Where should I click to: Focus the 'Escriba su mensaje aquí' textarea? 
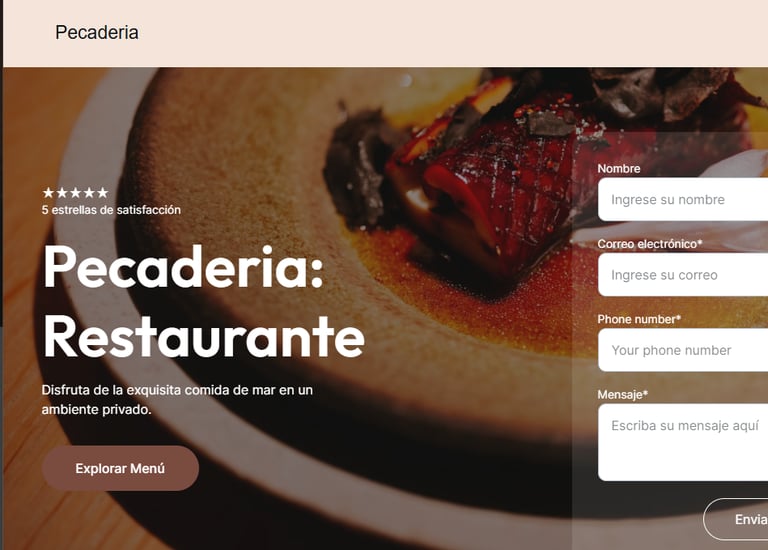[x=683, y=442]
